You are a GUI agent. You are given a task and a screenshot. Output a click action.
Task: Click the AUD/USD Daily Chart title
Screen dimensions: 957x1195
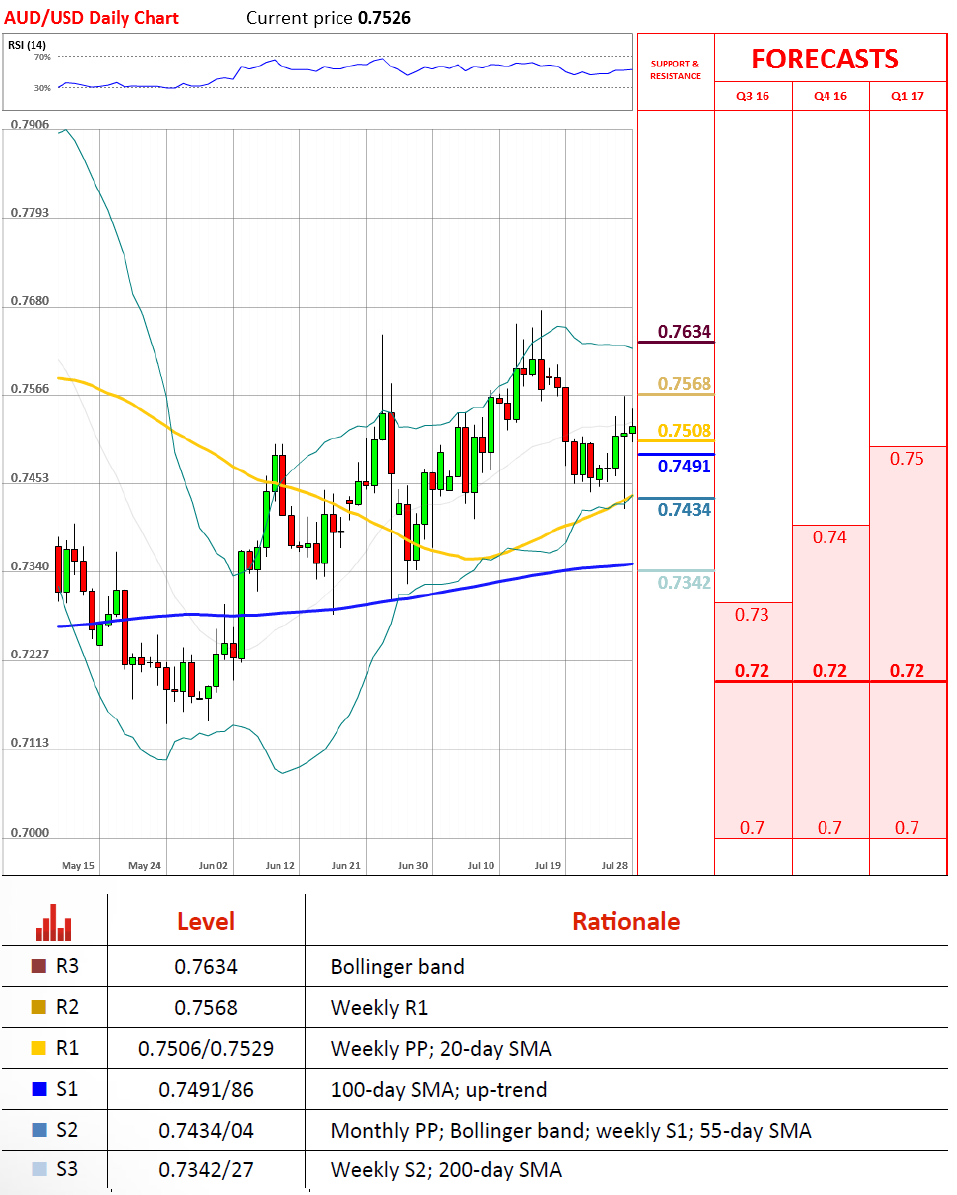click(x=92, y=17)
